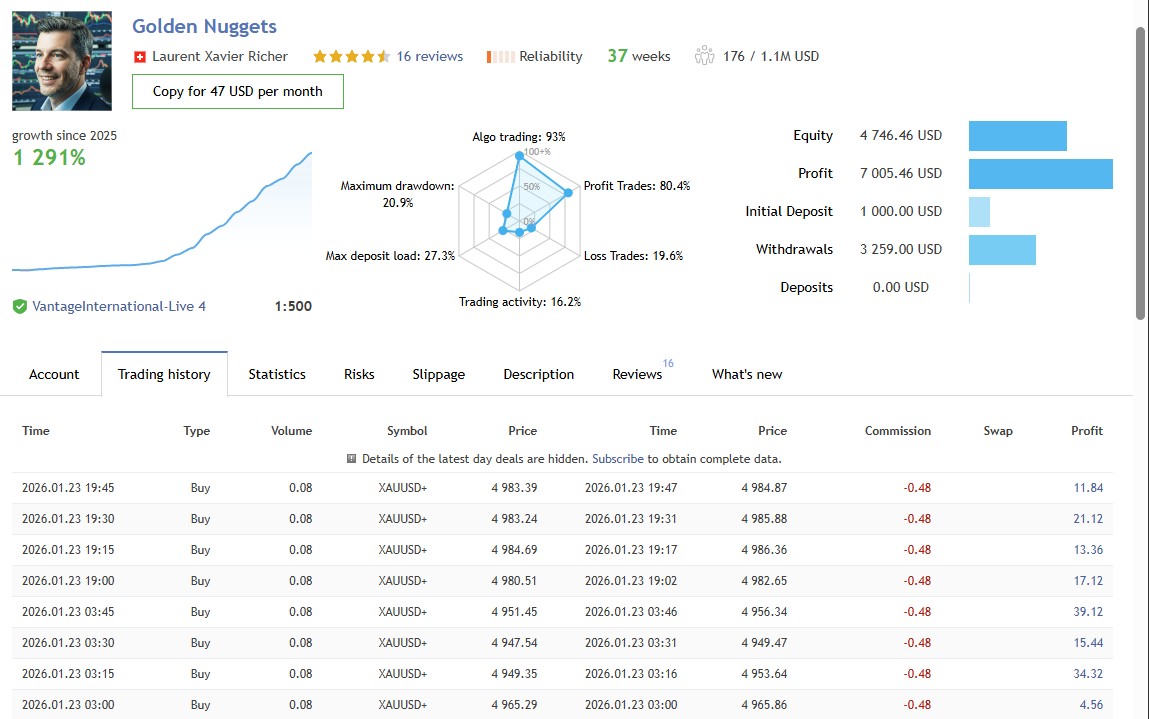Click the 2026.01.23 03:30 trade time

(68, 643)
